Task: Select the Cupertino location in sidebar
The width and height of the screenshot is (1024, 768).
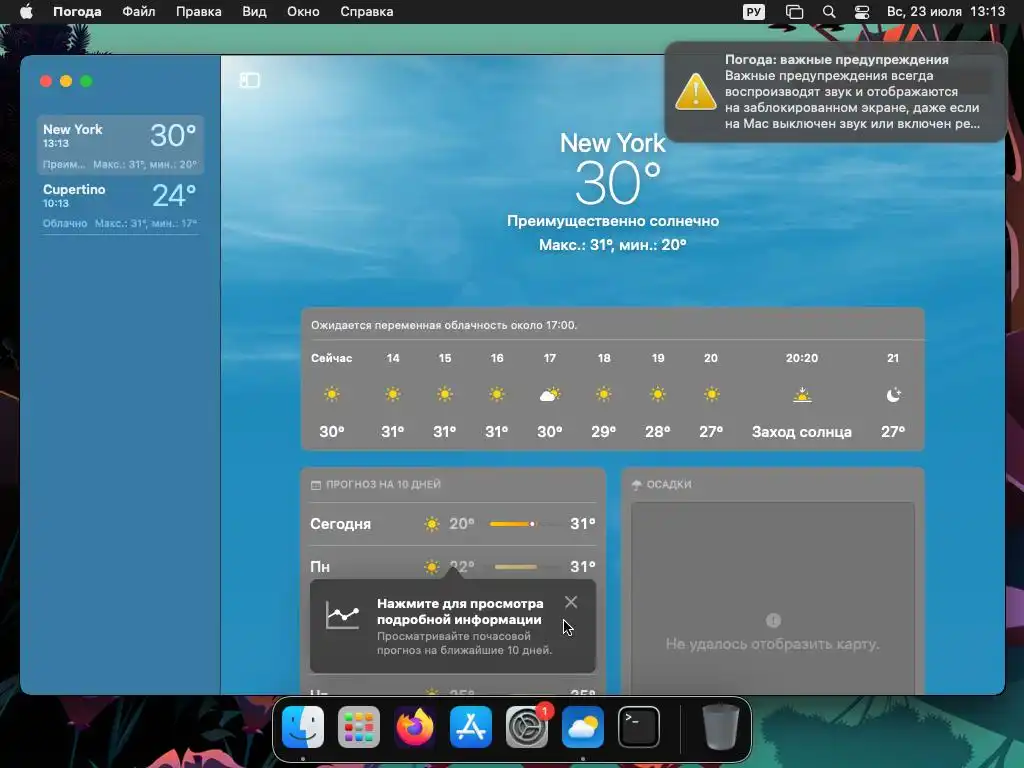Action: [x=120, y=204]
